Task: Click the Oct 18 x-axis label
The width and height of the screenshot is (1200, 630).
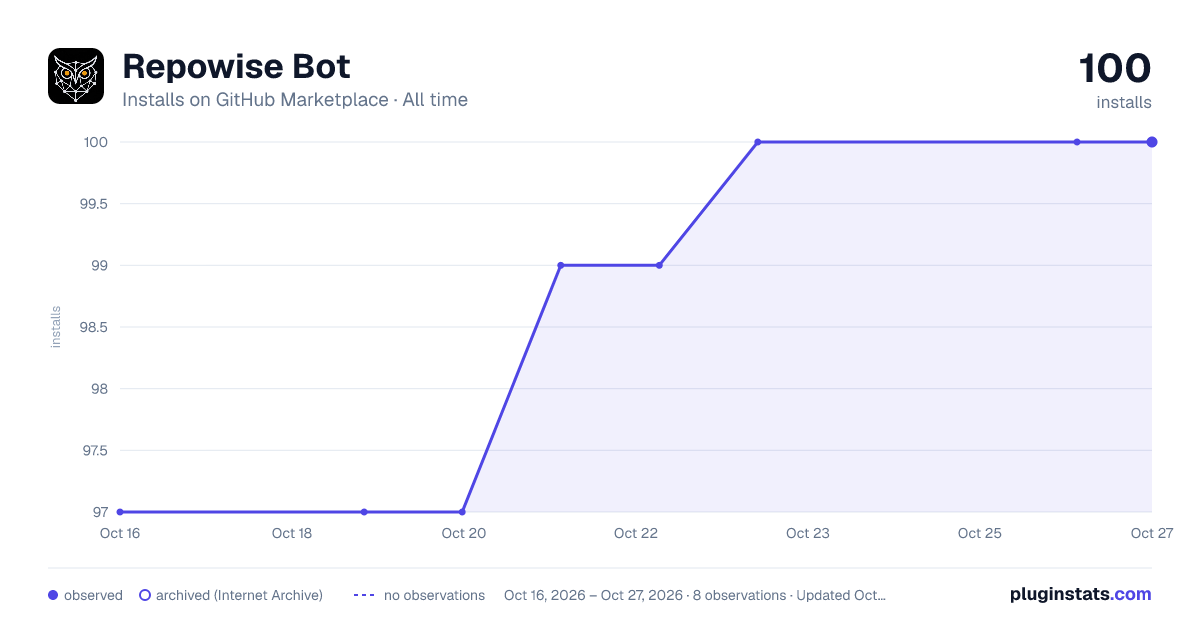Action: (292, 533)
